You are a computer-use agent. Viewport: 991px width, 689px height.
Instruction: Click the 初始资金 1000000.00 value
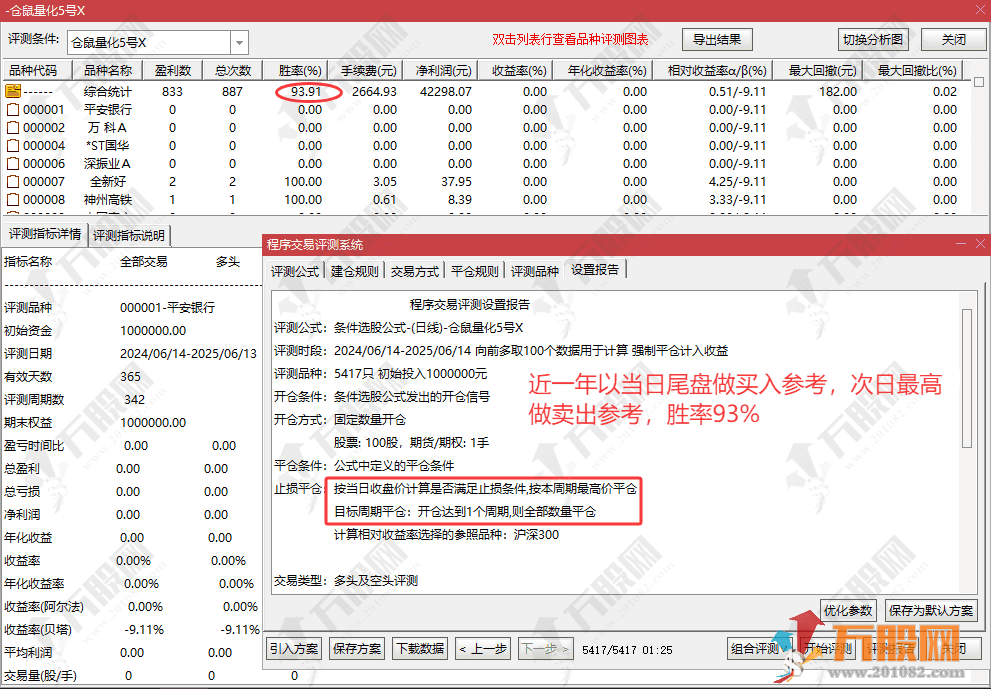point(153,331)
